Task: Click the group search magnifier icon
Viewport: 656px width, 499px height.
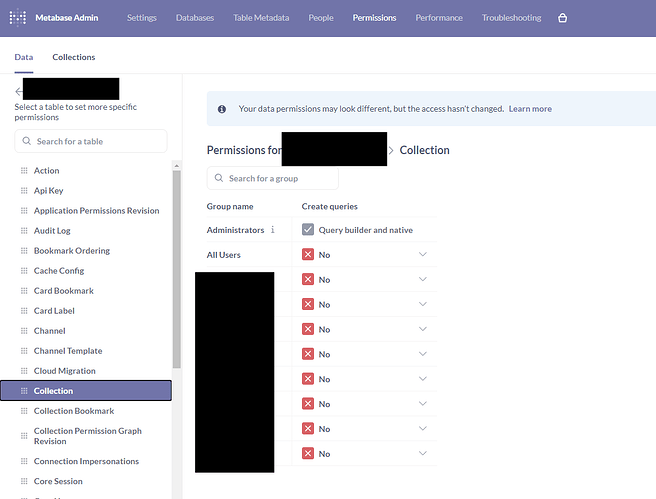Action: point(218,178)
